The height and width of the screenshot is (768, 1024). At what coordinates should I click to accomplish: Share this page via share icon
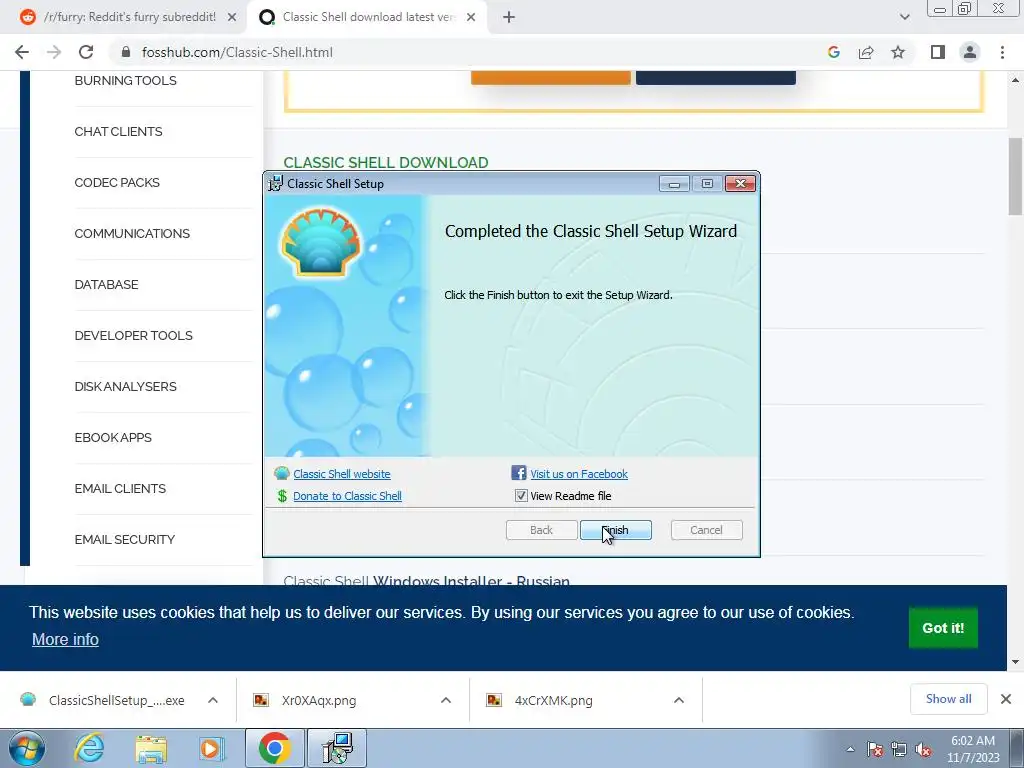point(866,52)
